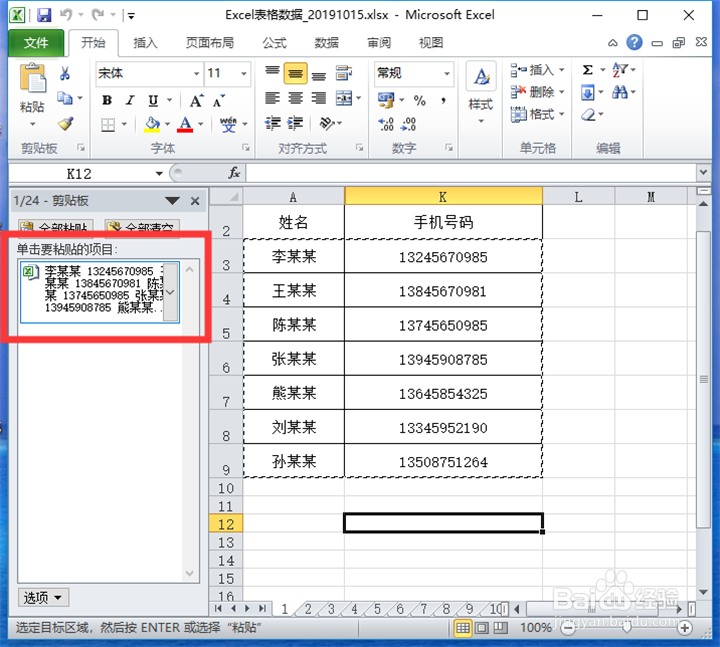This screenshot has height=647, width=720.
Task: Increase decimal places
Action: 386,124
